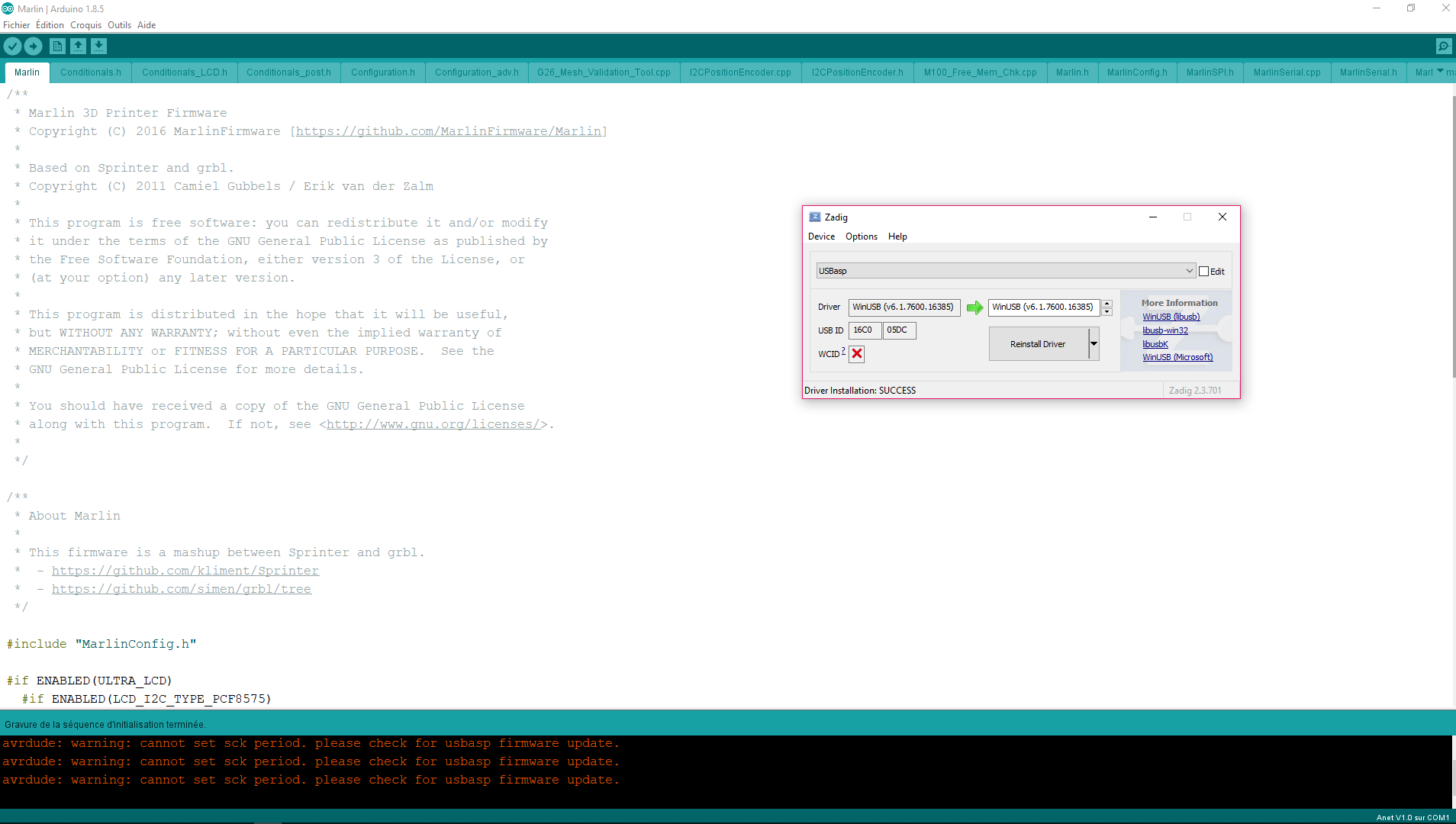
Task: Click the USB ID 05DC field
Action: click(899, 330)
